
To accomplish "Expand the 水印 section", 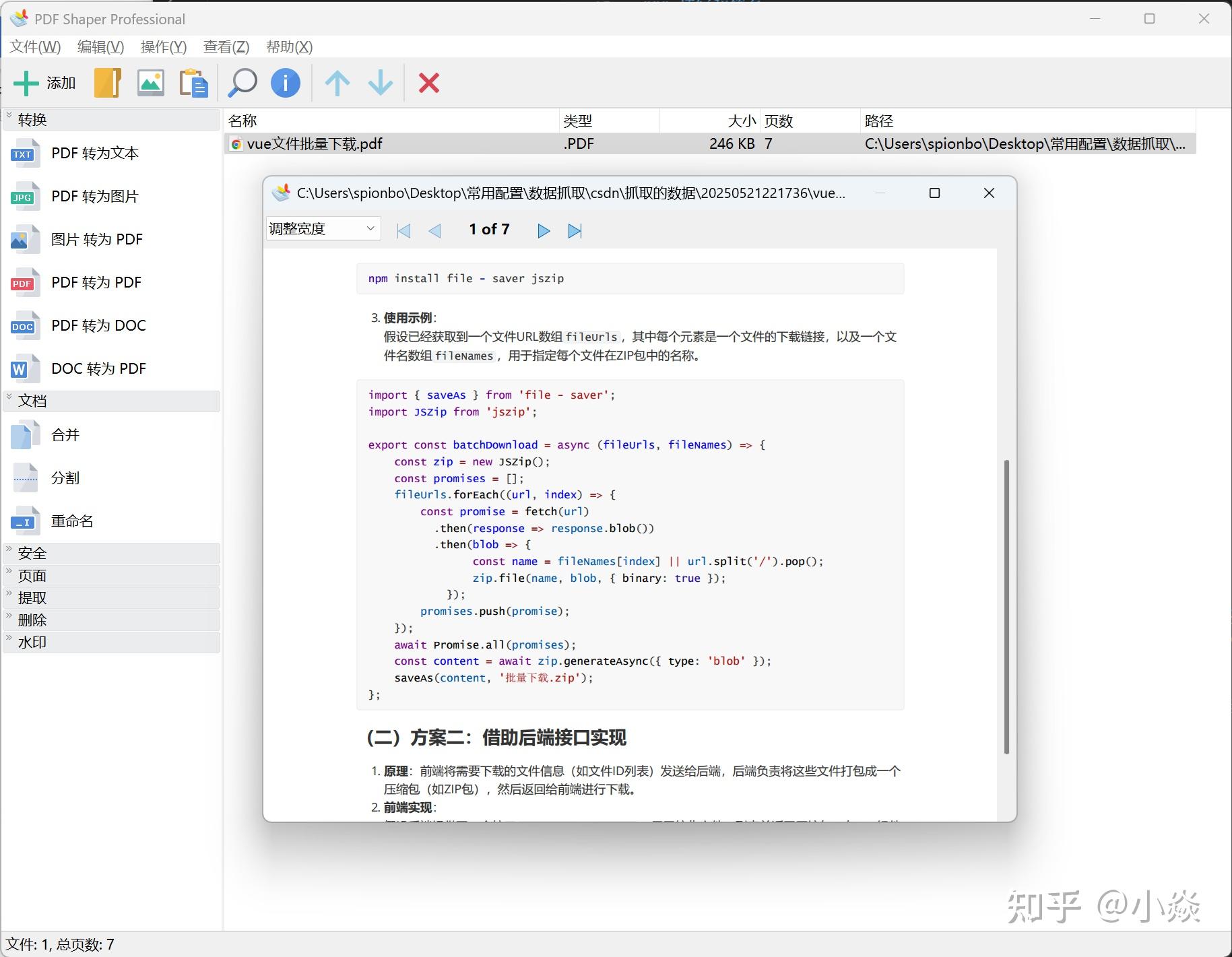I will tap(32, 642).
